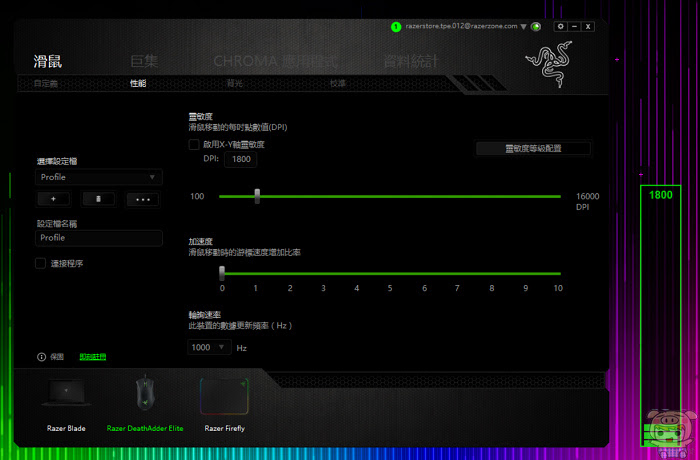700x460 pixels.
Task: Click the green online status icon
Action: (536, 27)
